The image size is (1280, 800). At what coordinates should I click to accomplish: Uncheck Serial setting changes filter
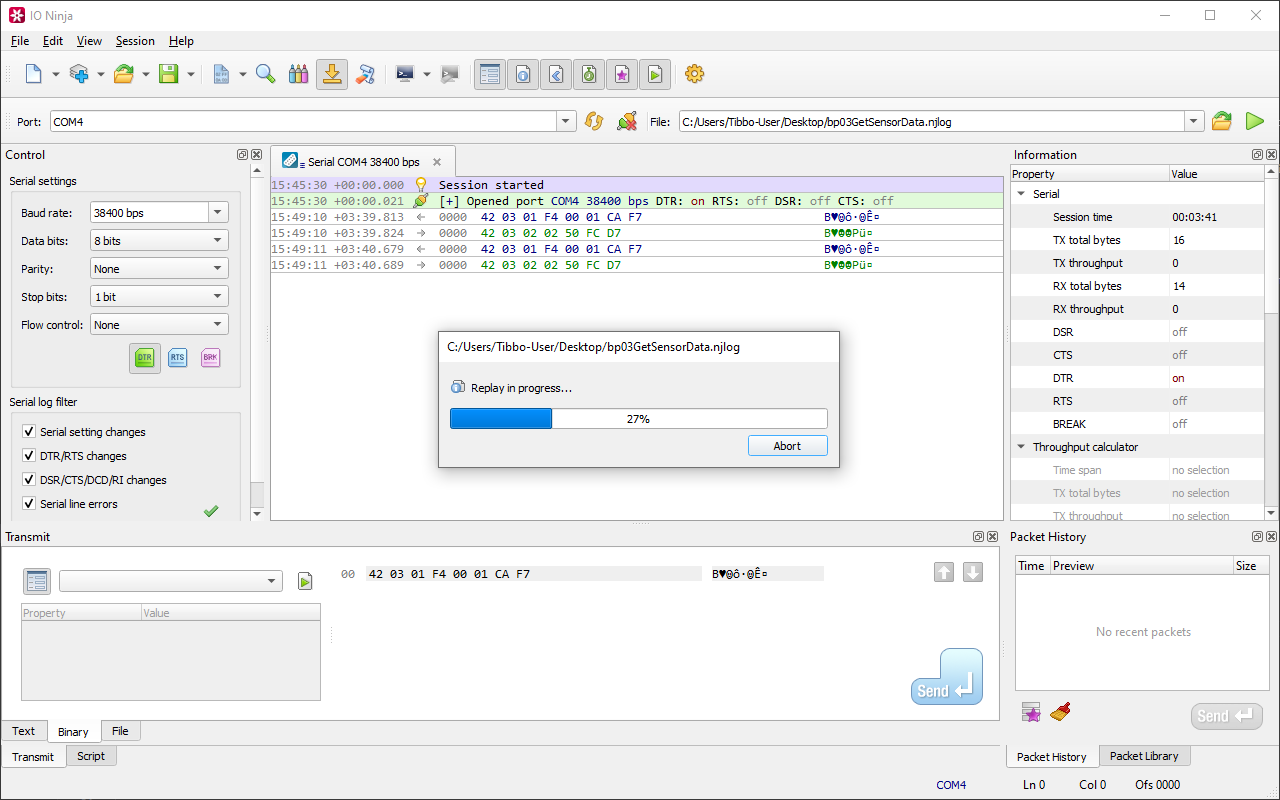click(29, 432)
